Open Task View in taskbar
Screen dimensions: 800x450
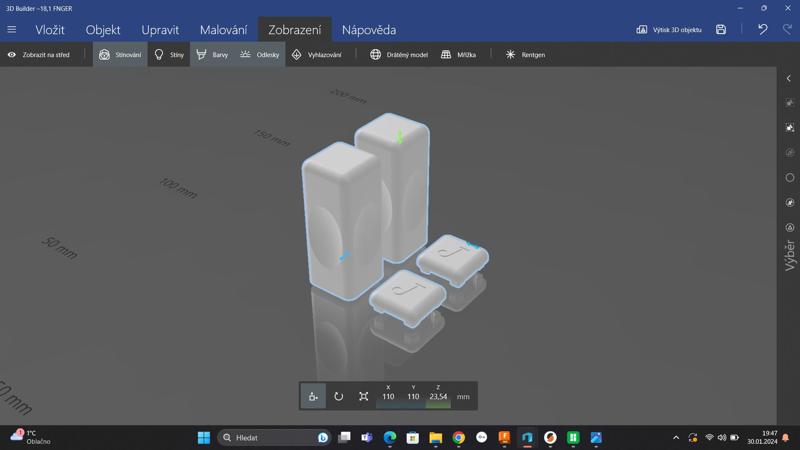click(x=344, y=438)
